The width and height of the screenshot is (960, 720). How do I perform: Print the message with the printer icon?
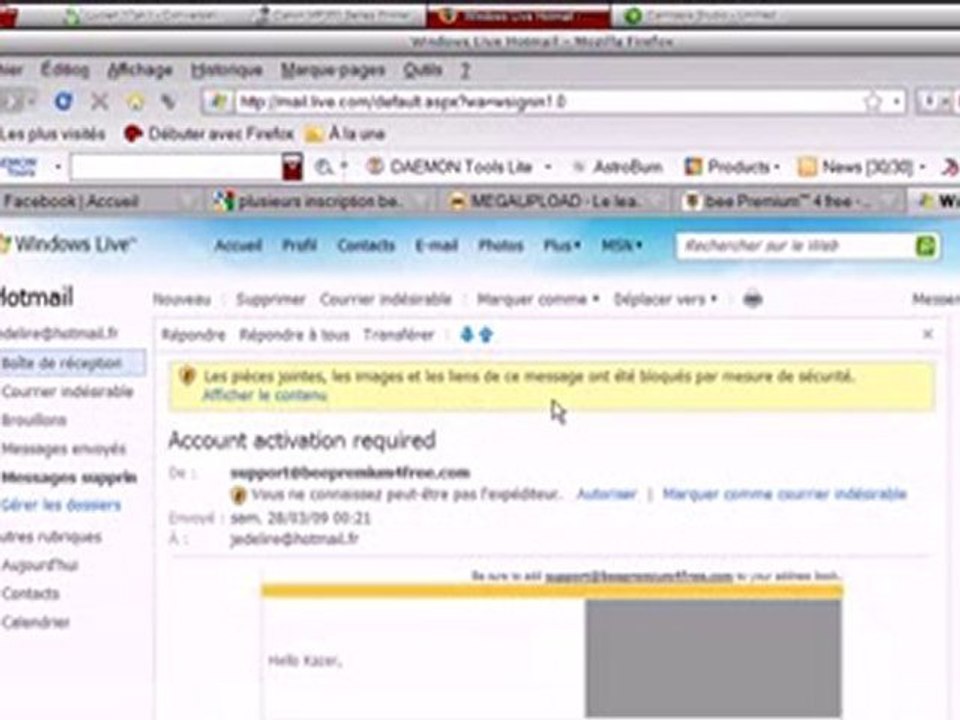pyautogui.click(x=752, y=299)
